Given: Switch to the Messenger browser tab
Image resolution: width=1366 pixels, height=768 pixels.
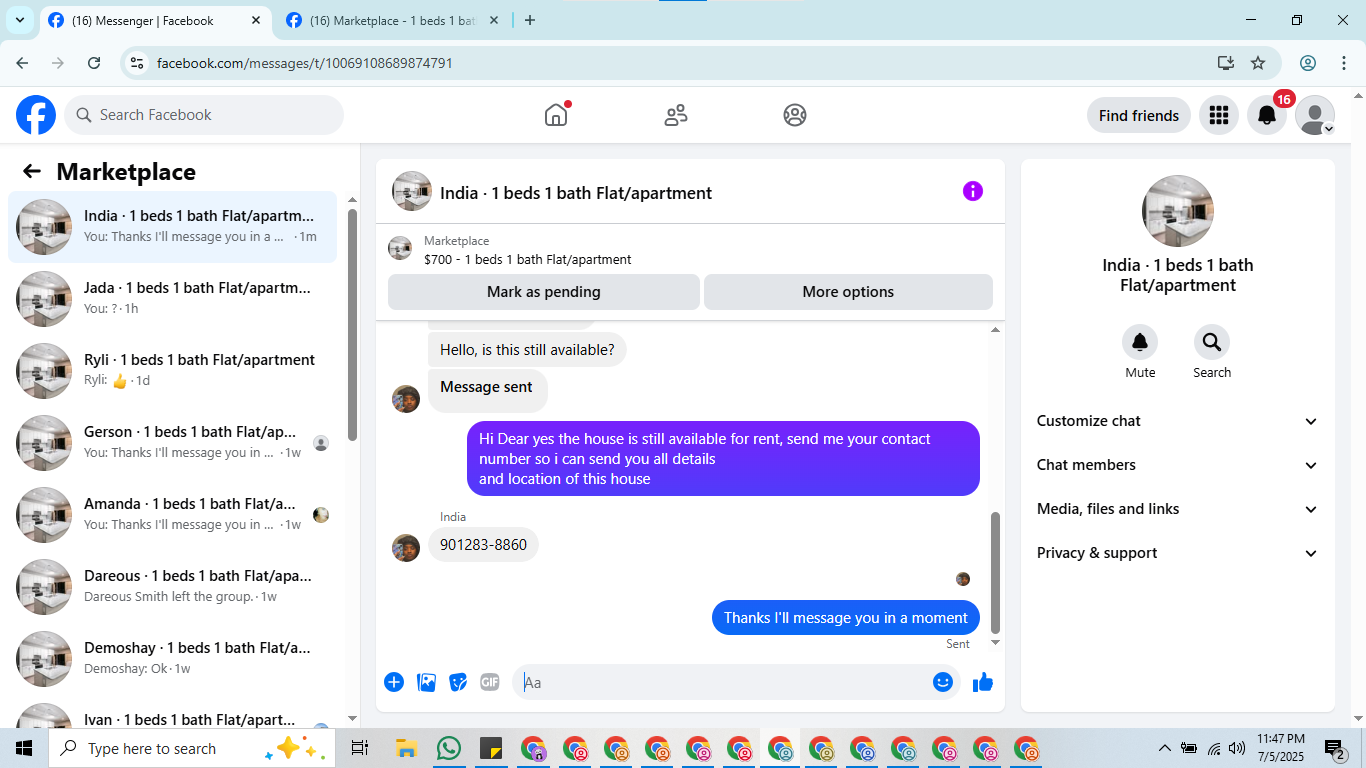Looking at the screenshot, I should tap(155, 20).
